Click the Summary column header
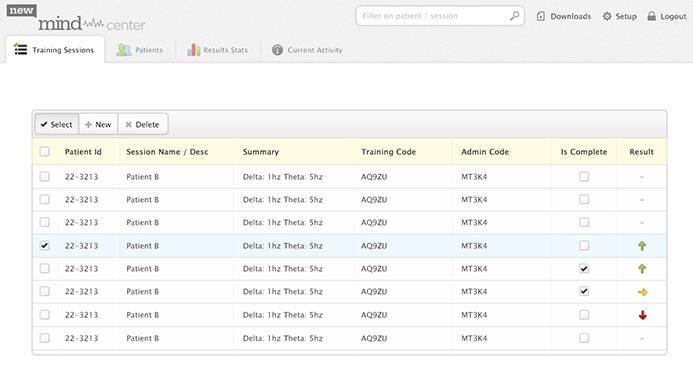 (261, 152)
